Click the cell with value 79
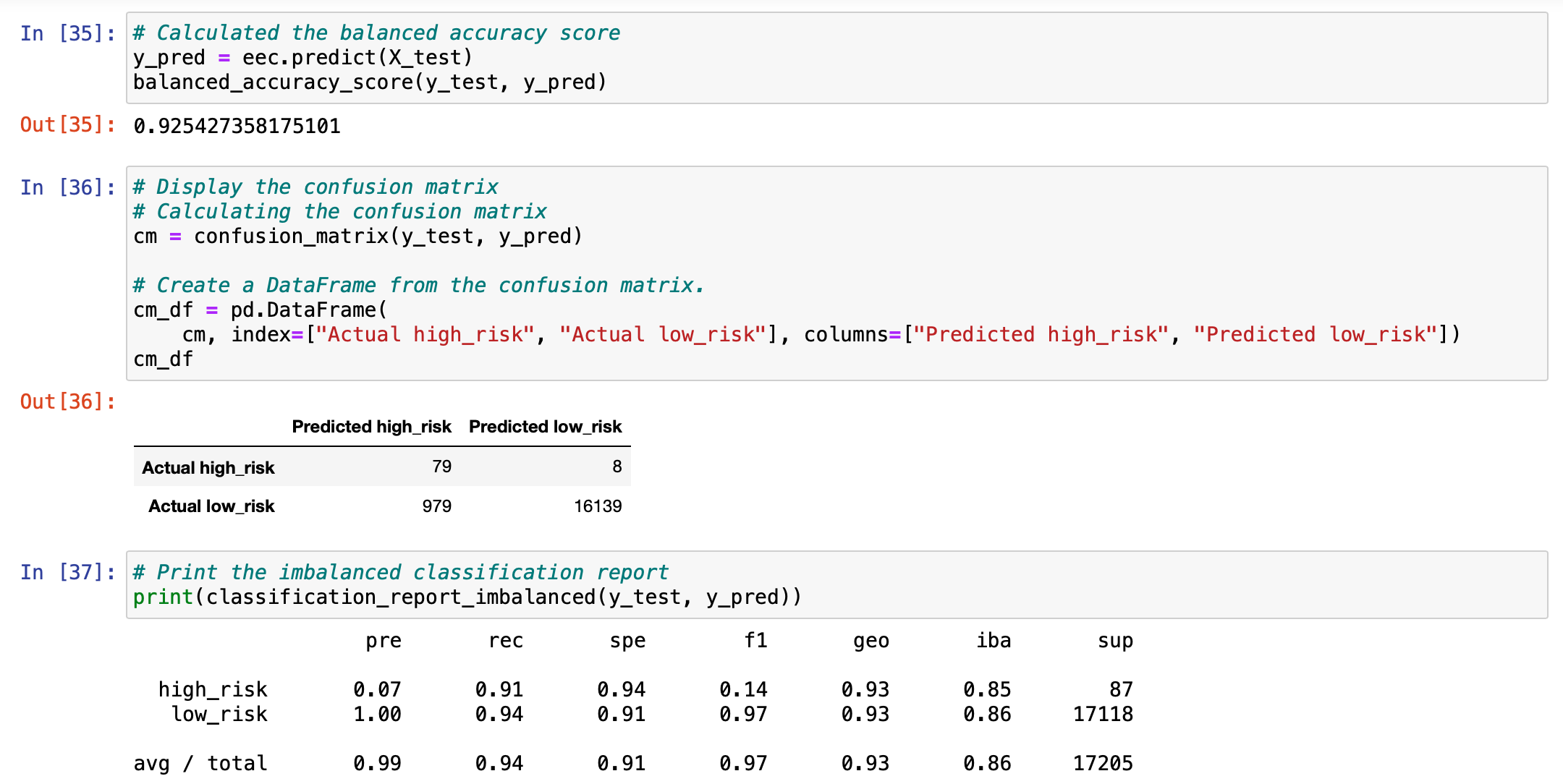 pyautogui.click(x=441, y=466)
